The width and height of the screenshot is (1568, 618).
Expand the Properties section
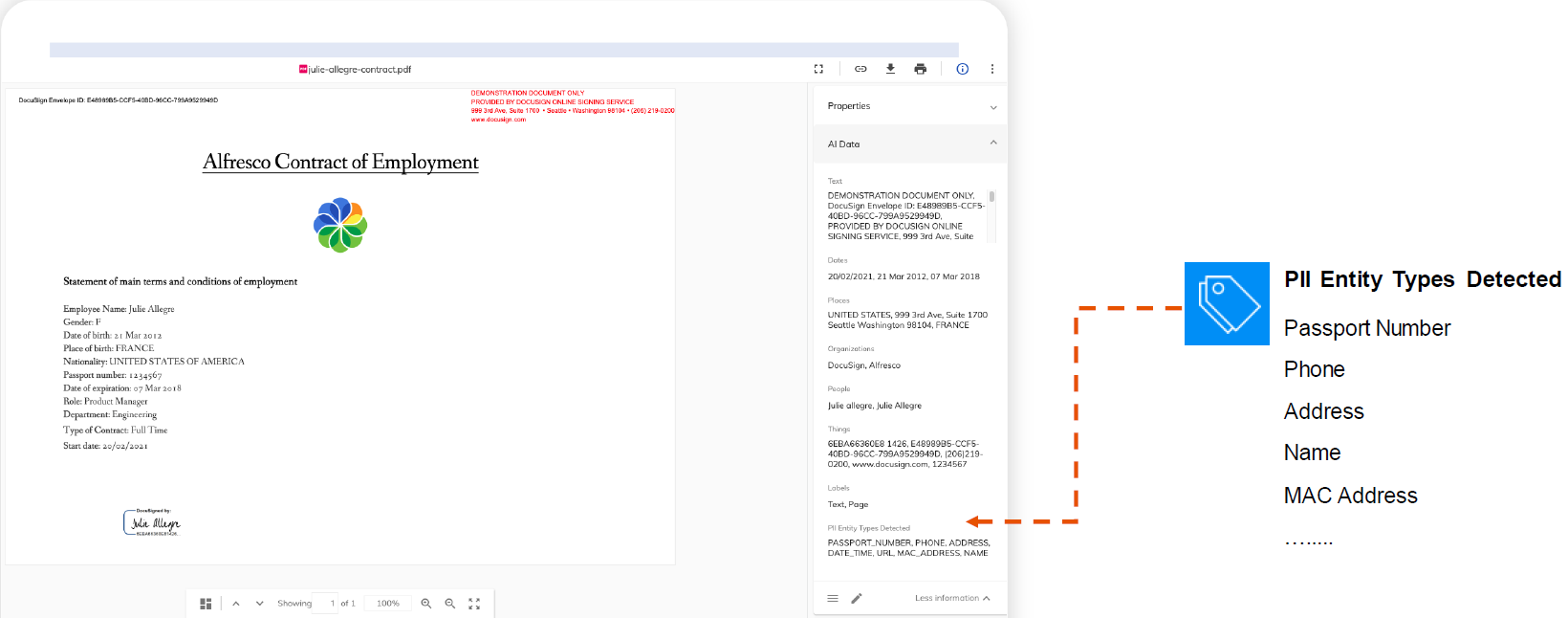tap(993, 107)
